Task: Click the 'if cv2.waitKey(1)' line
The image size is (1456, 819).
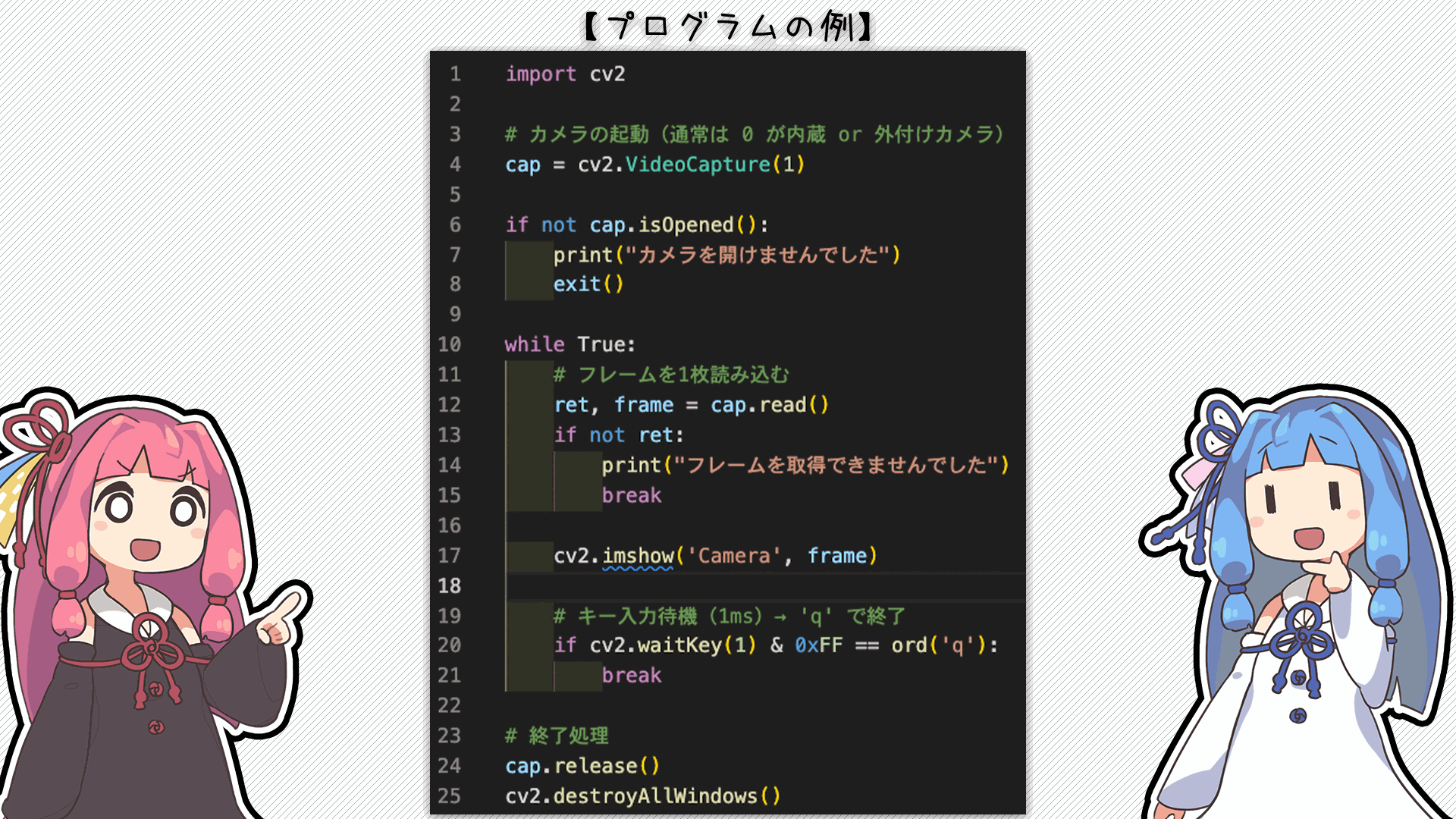Action: (776, 645)
